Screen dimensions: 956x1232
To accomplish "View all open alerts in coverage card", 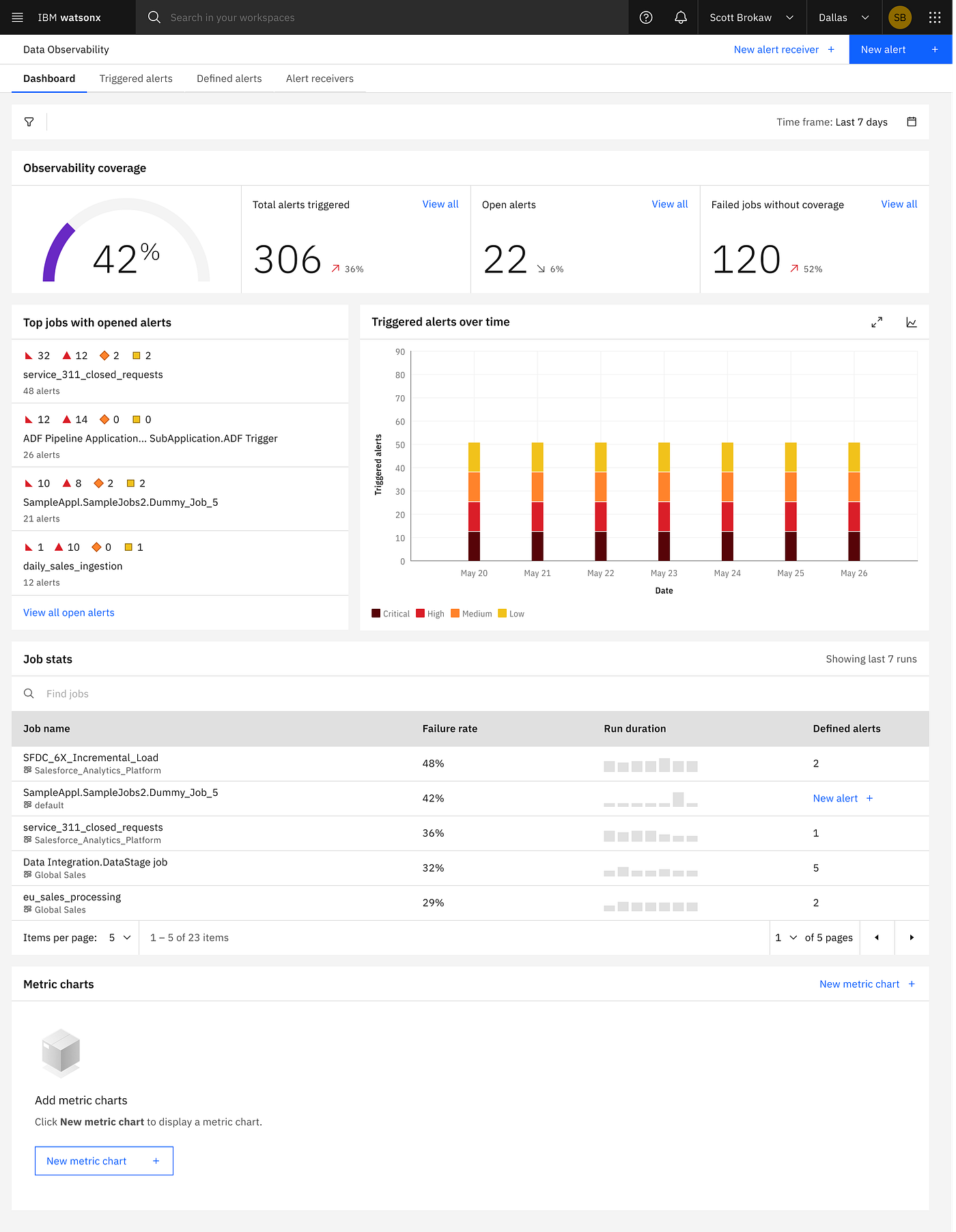I will (670, 204).
